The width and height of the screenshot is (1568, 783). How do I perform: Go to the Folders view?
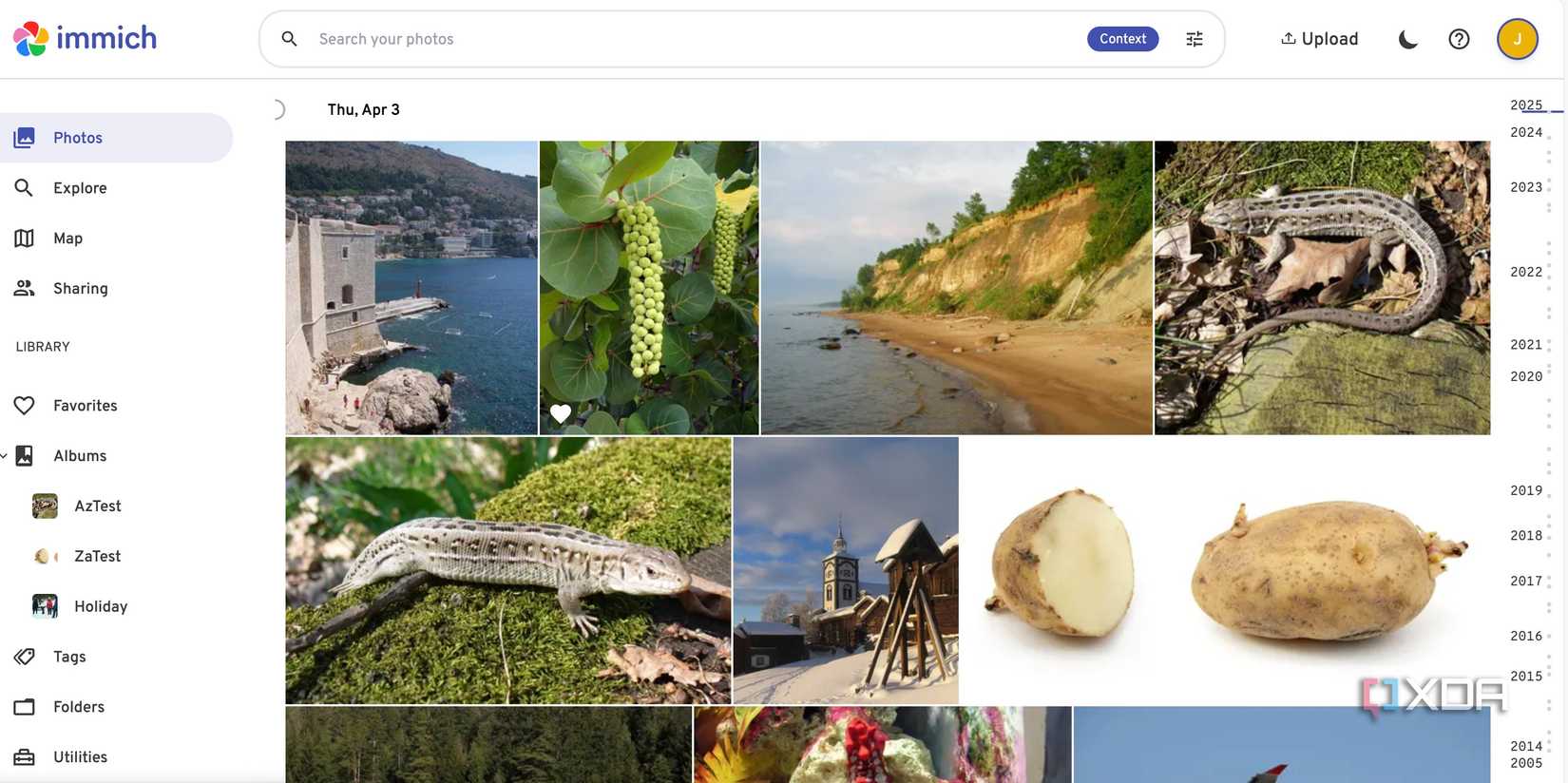(x=79, y=707)
